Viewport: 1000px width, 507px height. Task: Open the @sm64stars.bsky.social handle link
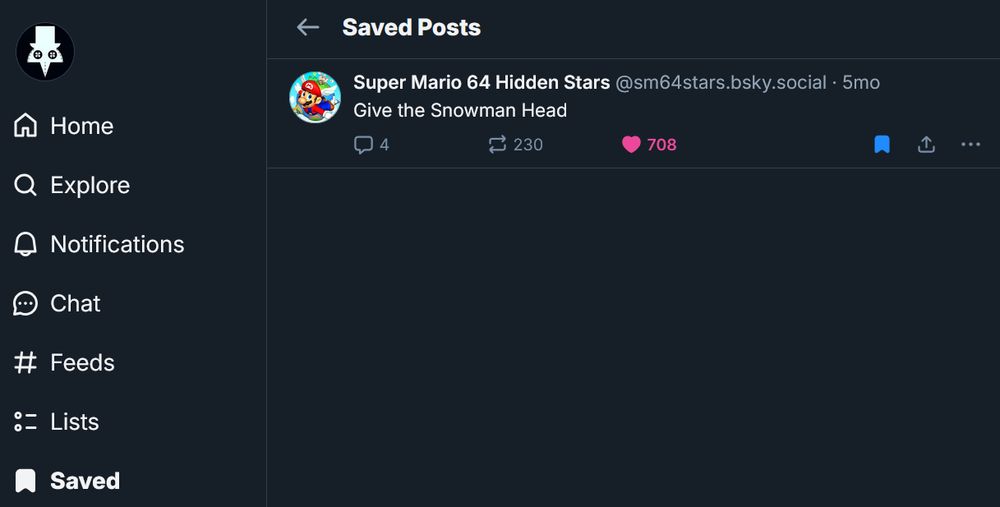720,82
